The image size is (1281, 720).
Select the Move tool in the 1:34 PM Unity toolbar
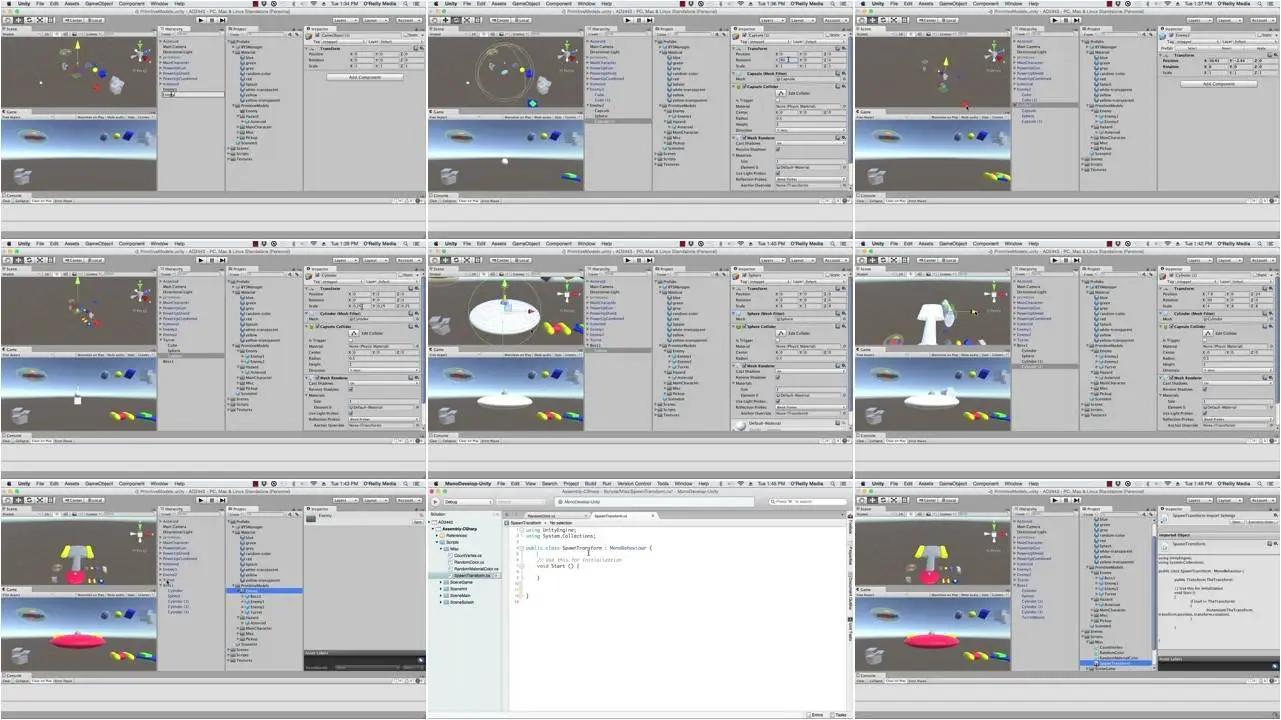[18, 20]
